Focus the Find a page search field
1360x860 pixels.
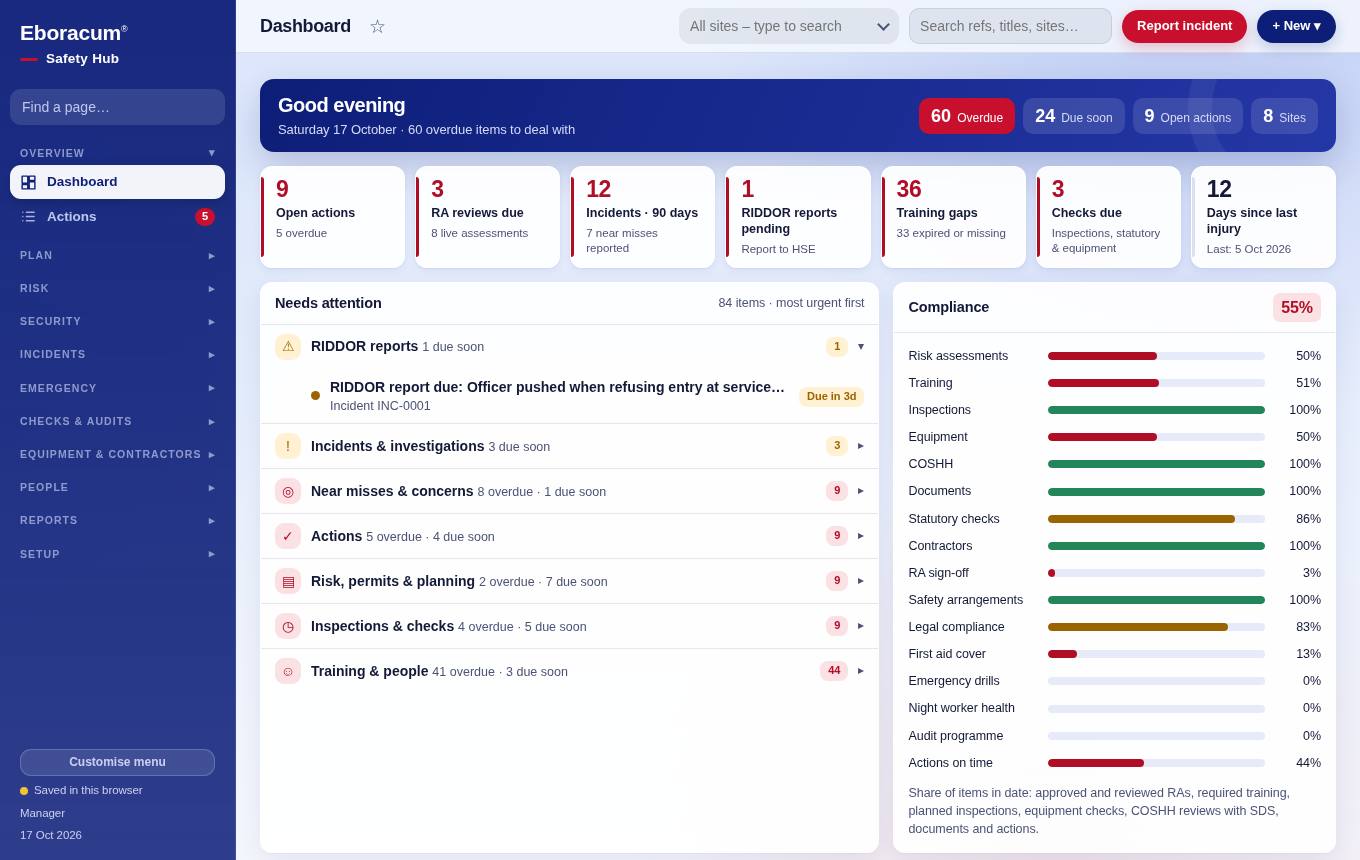[x=118, y=107]
